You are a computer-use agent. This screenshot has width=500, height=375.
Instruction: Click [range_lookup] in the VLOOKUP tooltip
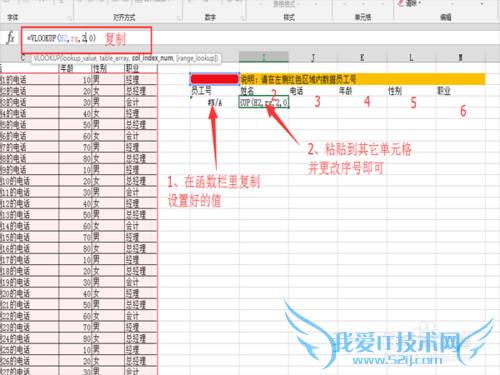(x=197, y=58)
